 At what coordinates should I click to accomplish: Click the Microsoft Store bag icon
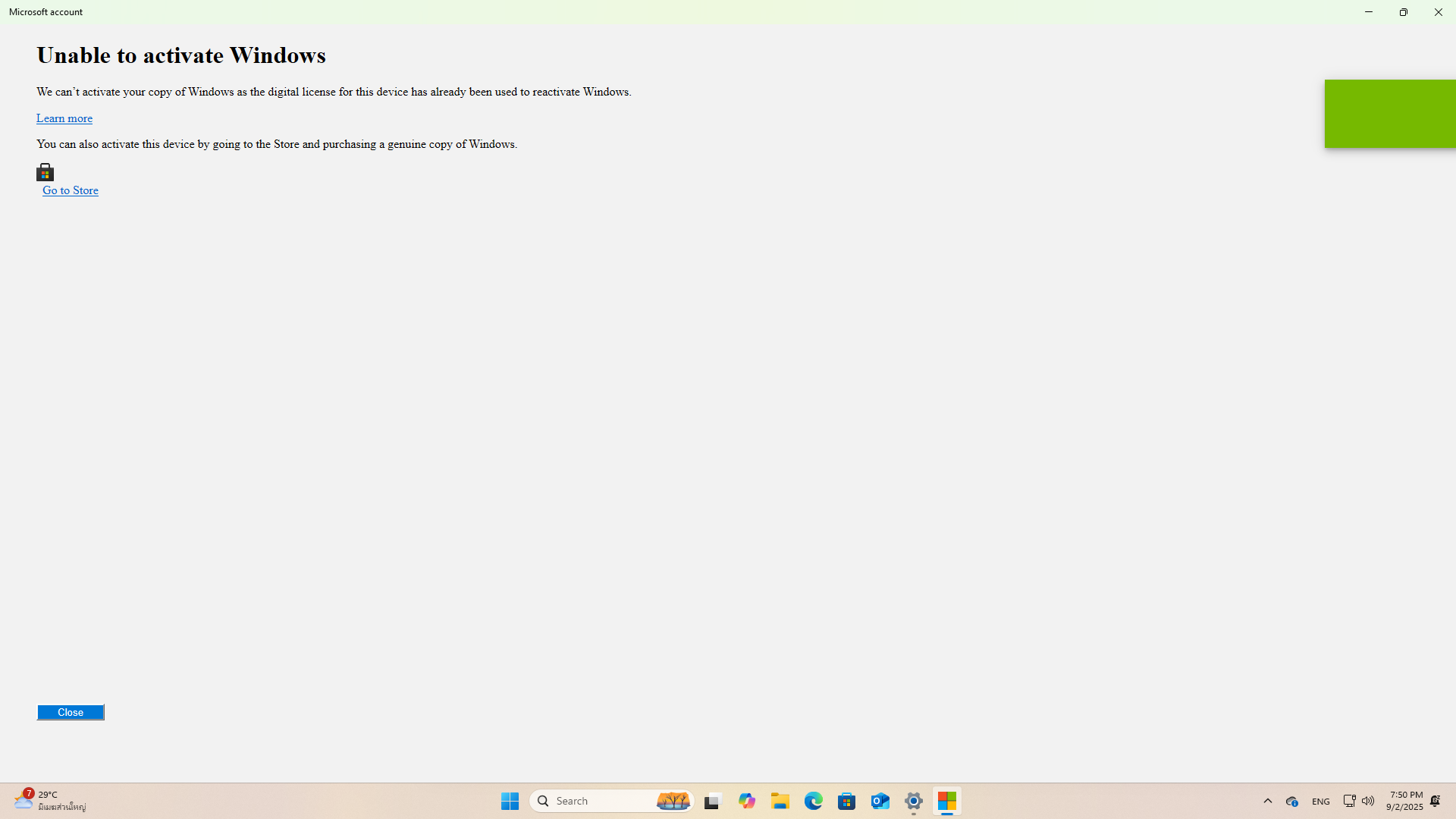click(45, 173)
